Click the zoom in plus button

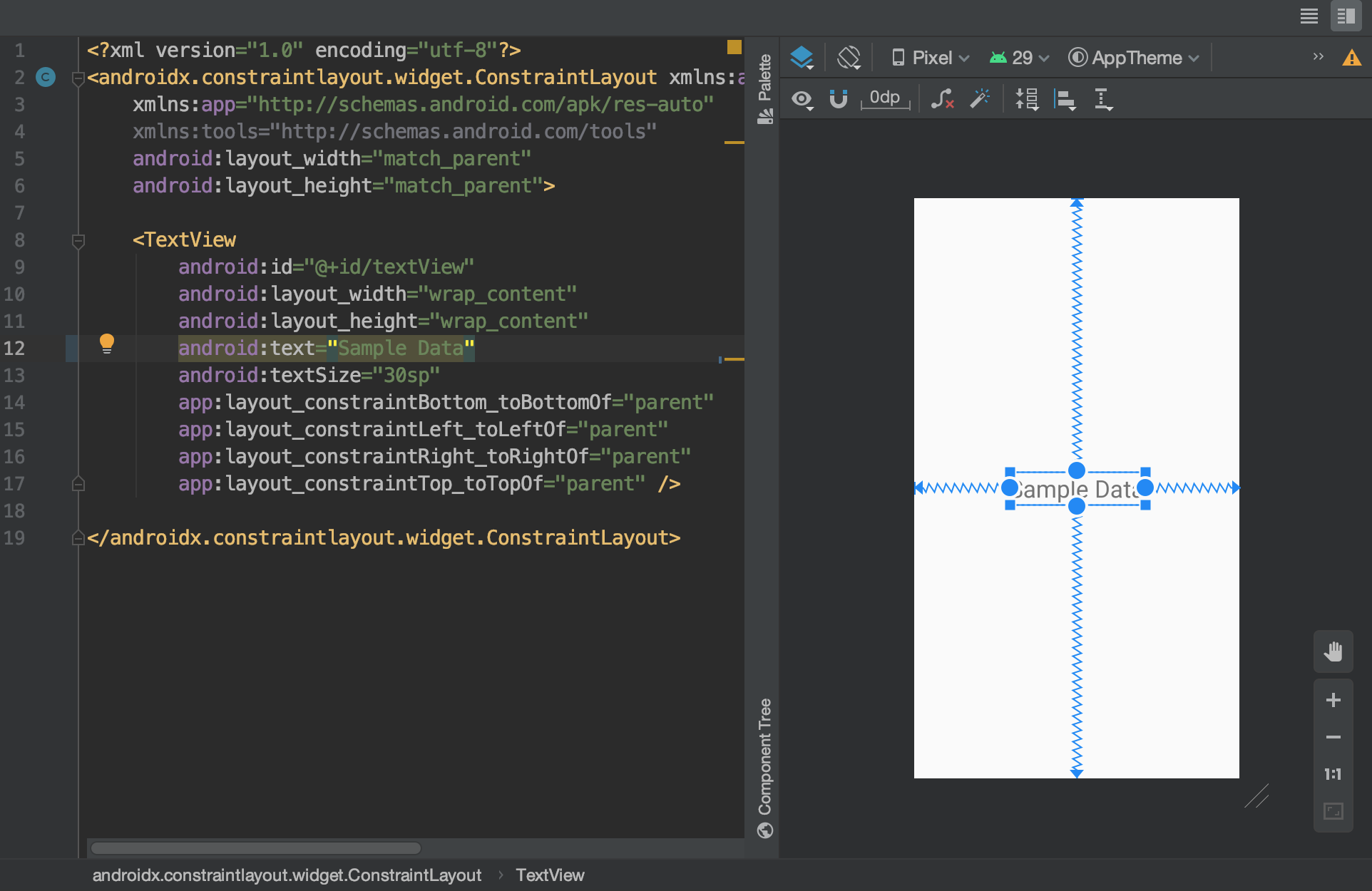coord(1333,700)
